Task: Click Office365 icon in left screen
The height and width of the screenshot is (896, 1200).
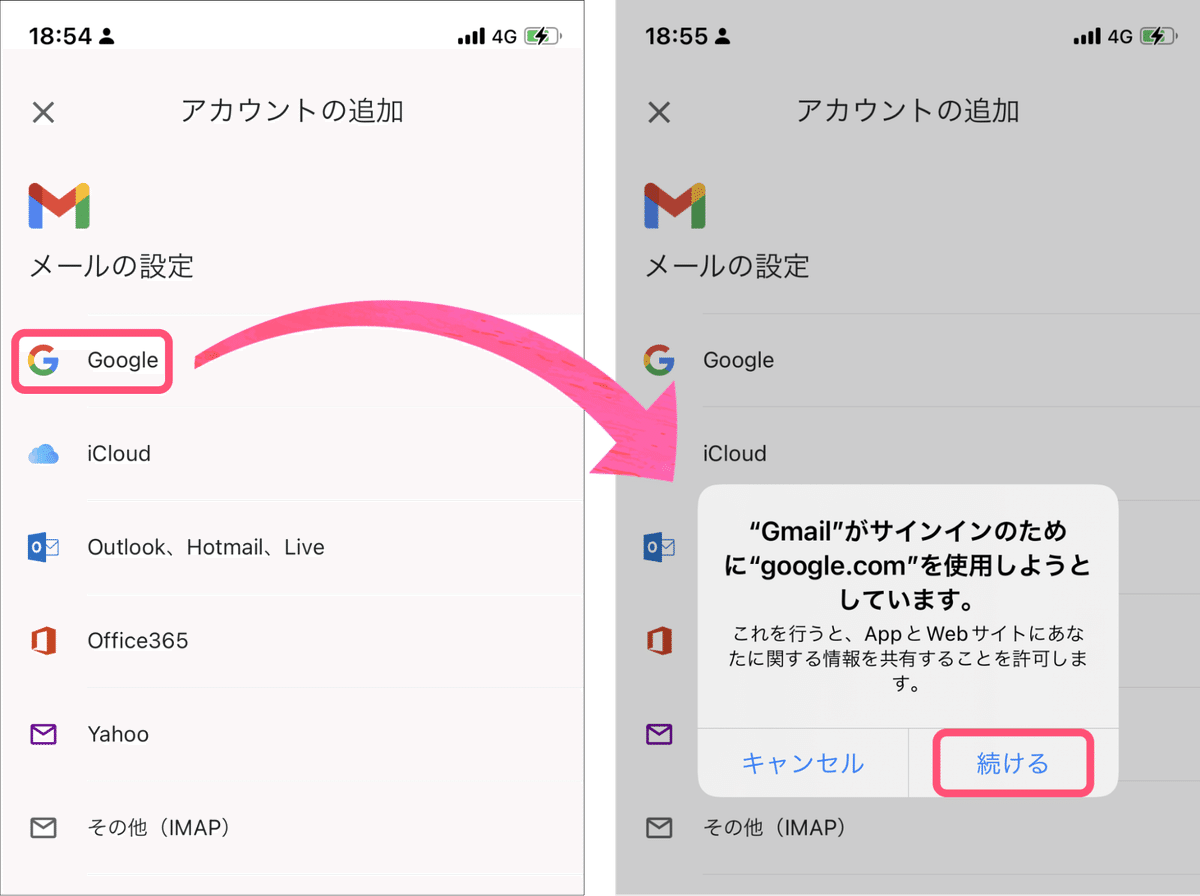Action: click(43, 641)
